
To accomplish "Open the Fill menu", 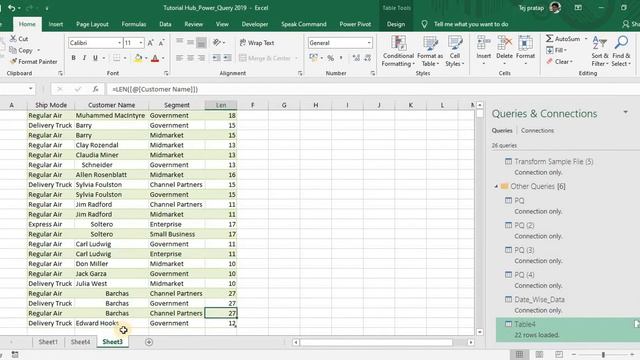I will 556,50.
